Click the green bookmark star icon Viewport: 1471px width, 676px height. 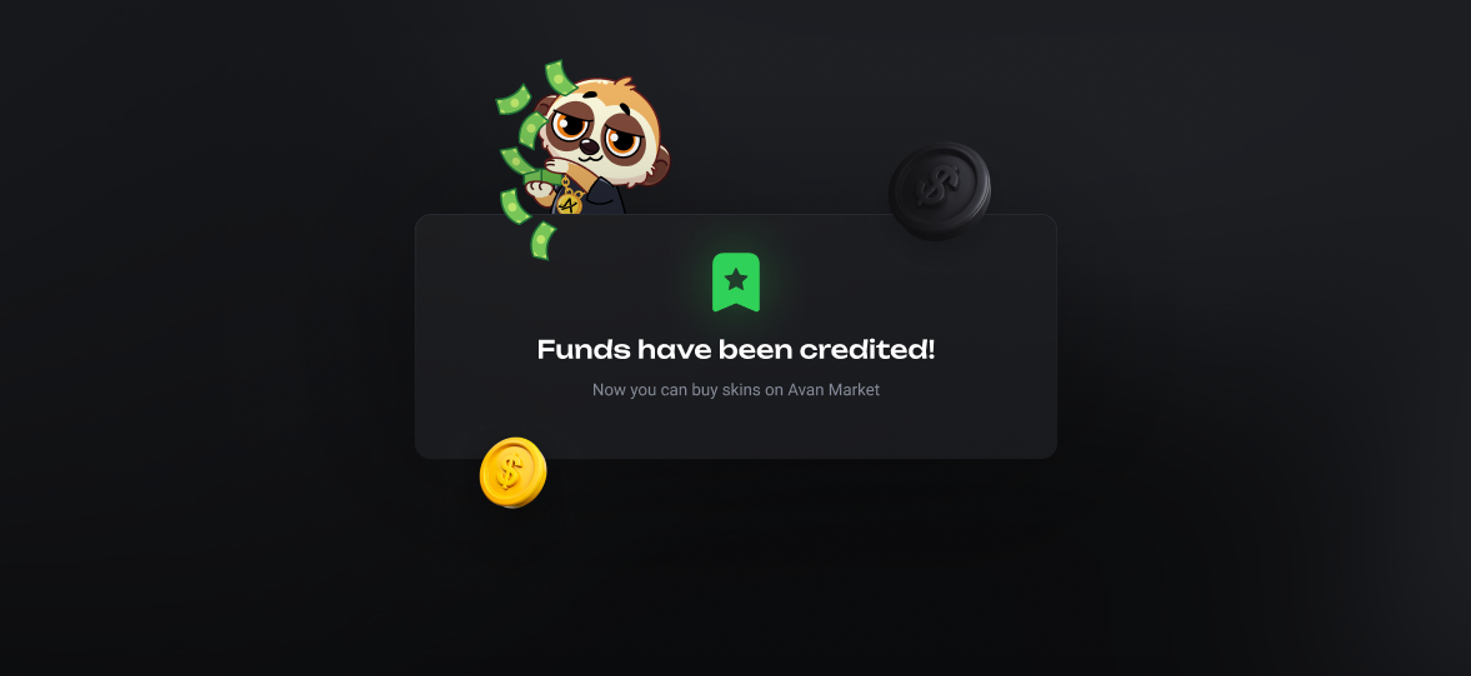point(736,282)
